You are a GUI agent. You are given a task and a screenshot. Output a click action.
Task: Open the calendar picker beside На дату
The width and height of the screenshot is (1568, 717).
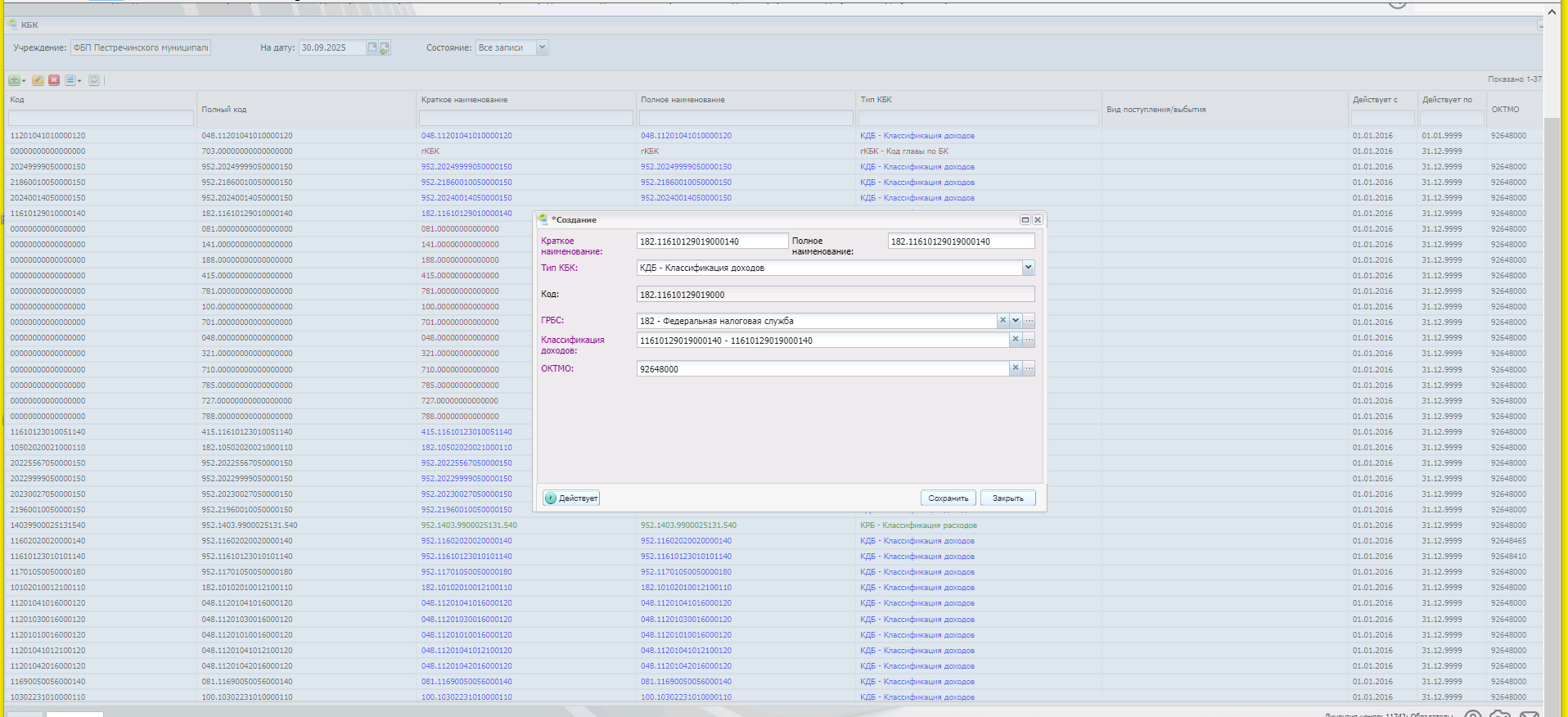click(x=372, y=47)
